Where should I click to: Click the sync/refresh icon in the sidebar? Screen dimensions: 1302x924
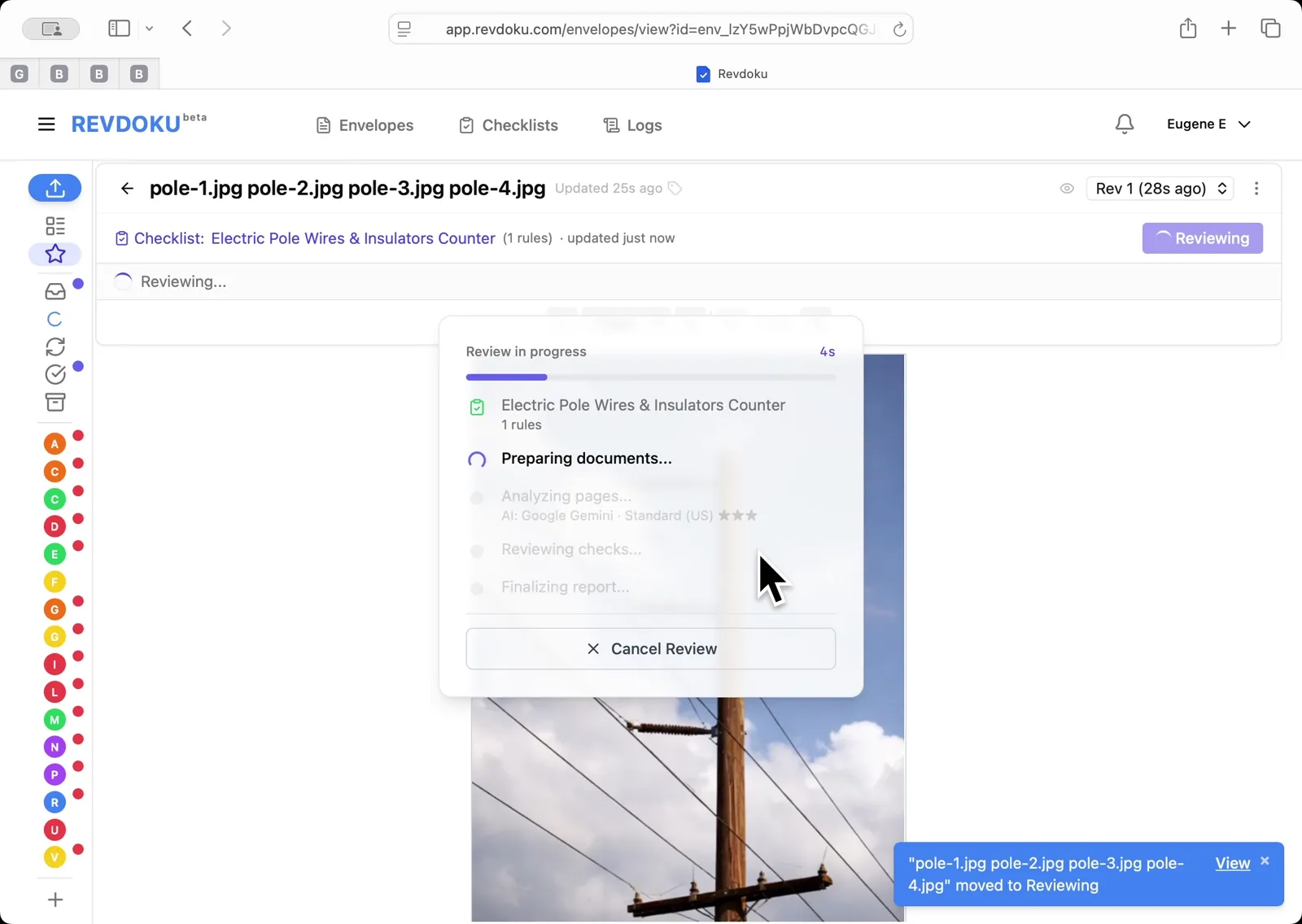pyautogui.click(x=55, y=346)
